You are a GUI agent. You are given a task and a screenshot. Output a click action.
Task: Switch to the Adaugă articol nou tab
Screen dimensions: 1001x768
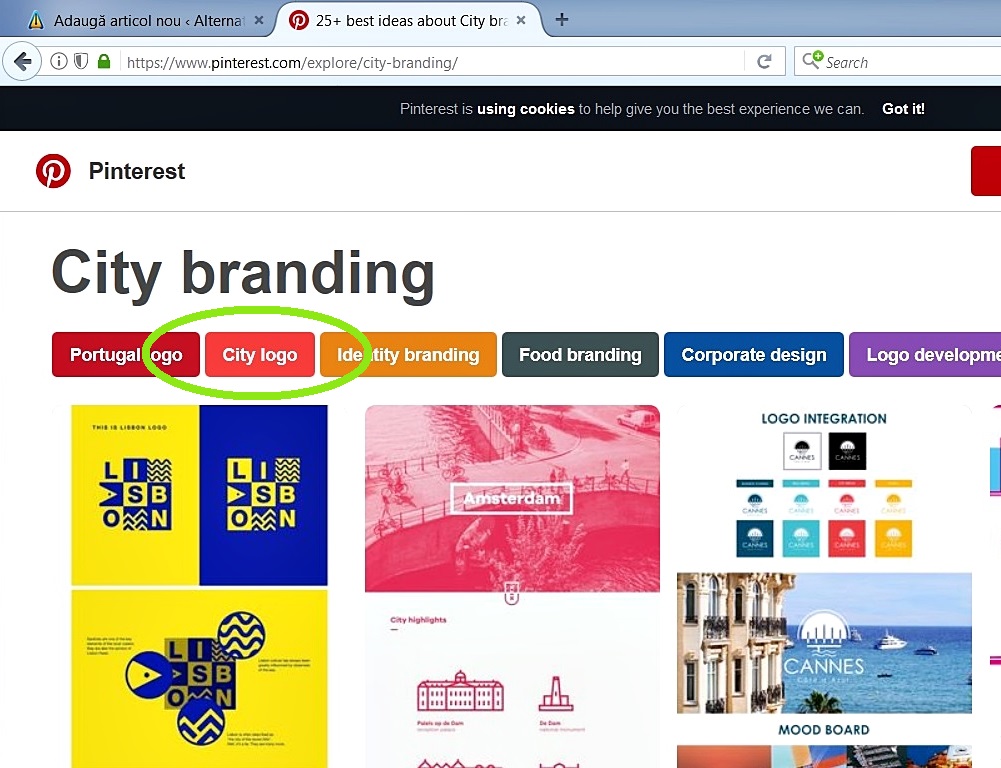[137, 20]
